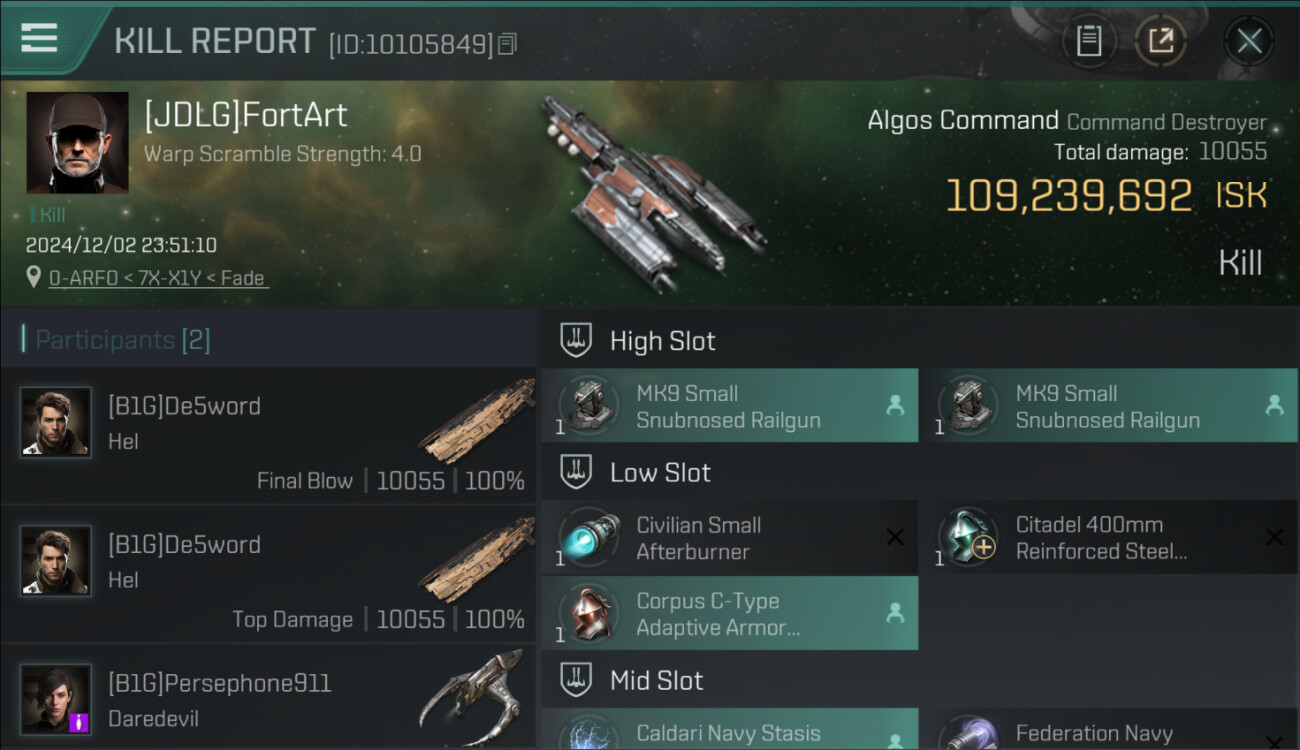Open Caldari Navy Stasis module entry

point(729,729)
